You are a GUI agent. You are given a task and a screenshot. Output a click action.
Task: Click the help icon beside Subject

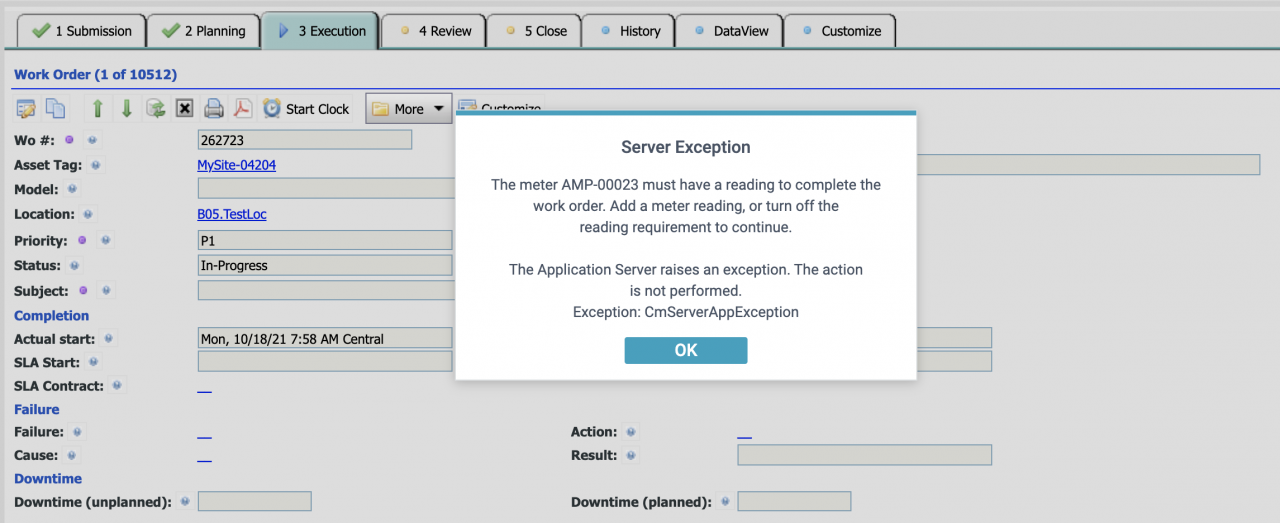point(106,291)
